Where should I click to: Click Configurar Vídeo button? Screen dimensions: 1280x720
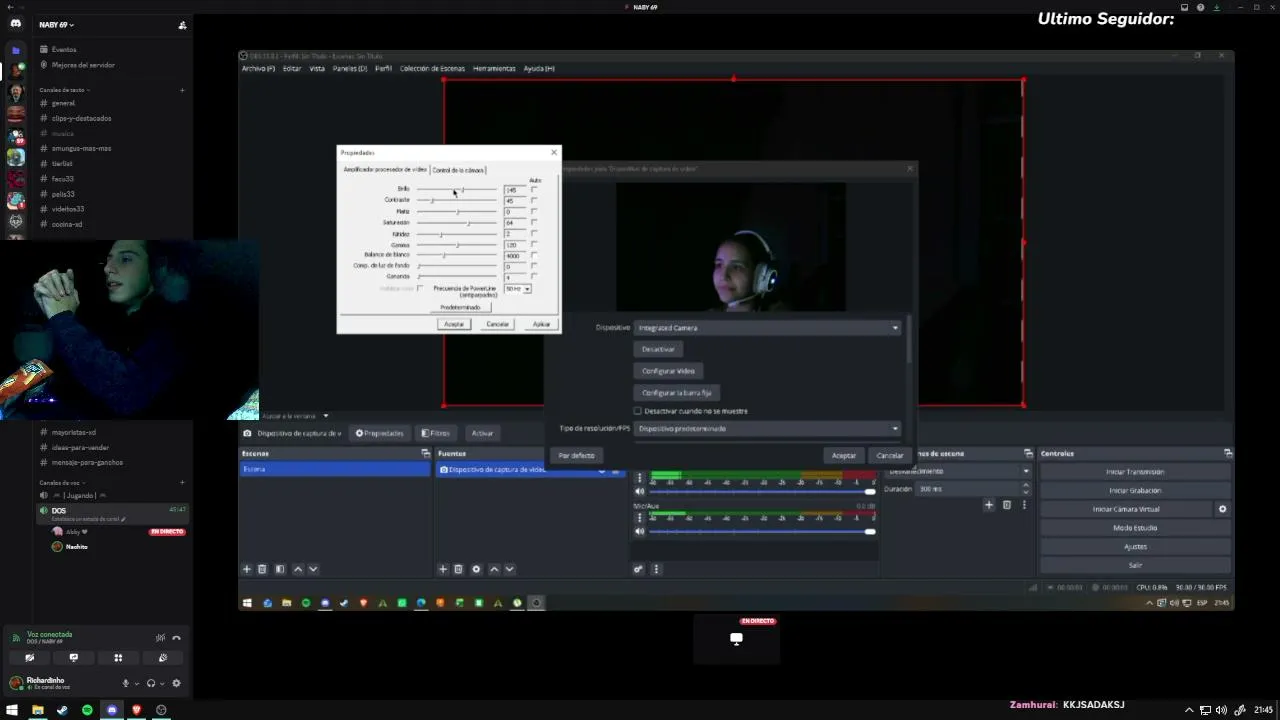tap(668, 371)
